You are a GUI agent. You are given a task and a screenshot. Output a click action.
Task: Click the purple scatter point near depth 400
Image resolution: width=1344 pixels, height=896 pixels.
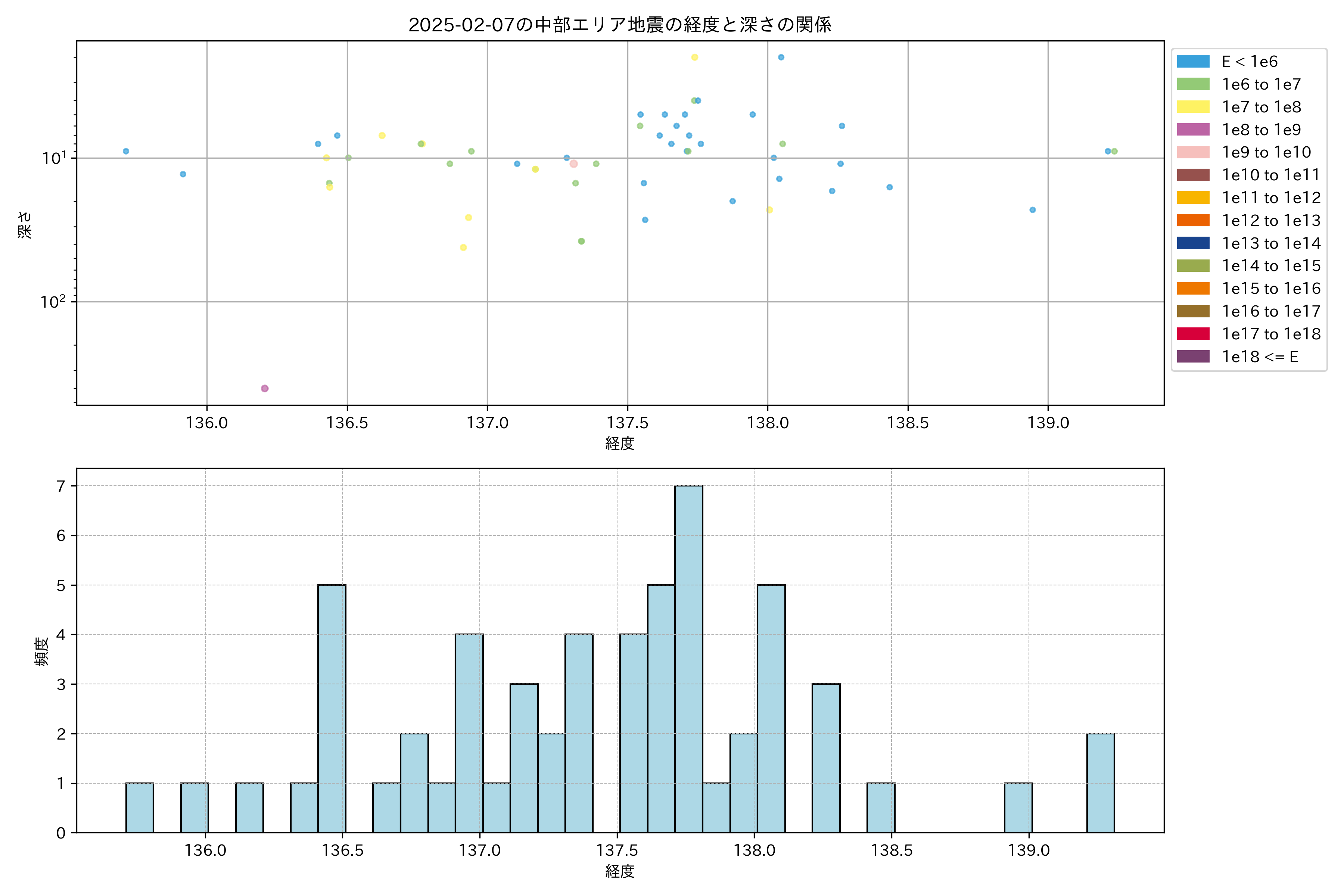click(x=265, y=389)
